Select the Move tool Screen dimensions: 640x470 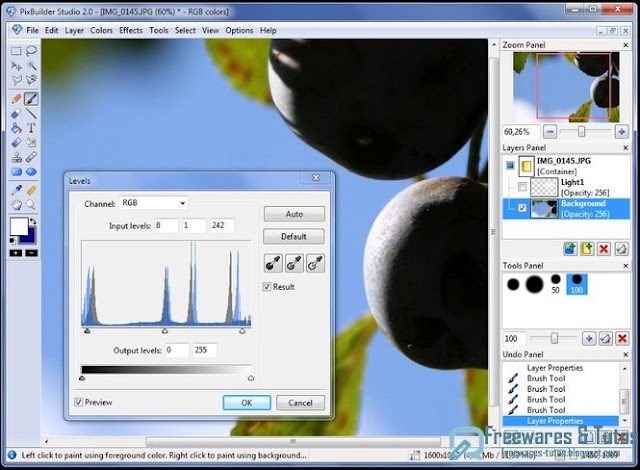[x=16, y=65]
